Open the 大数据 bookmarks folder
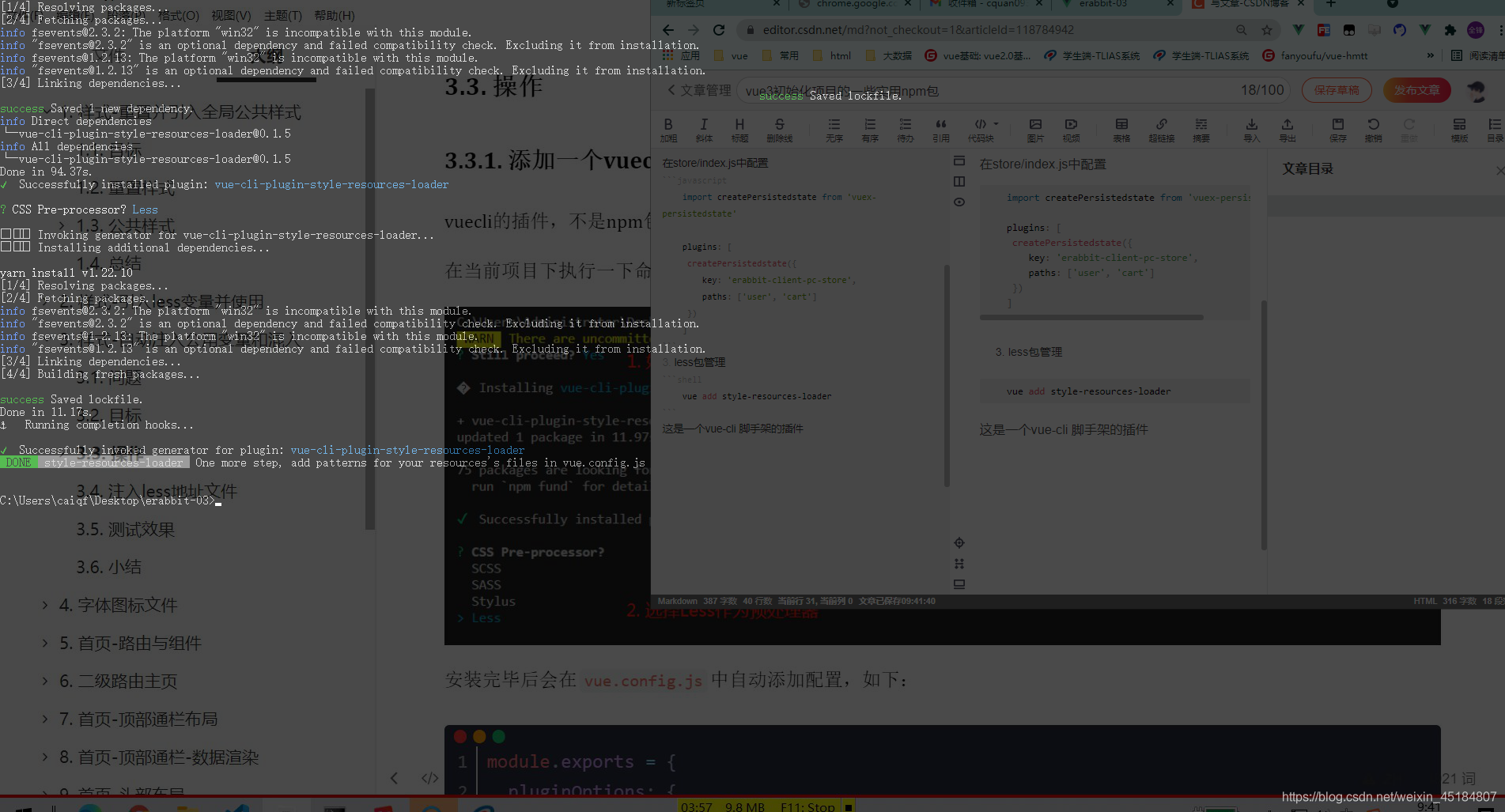The height and width of the screenshot is (812, 1505). tap(888, 55)
